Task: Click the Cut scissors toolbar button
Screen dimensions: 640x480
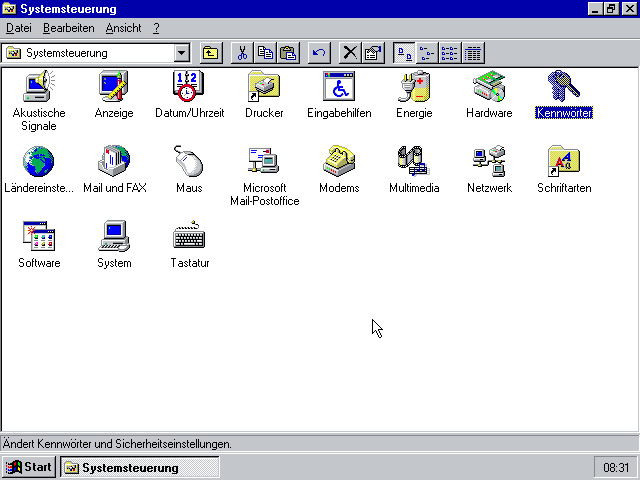Action: (x=242, y=53)
